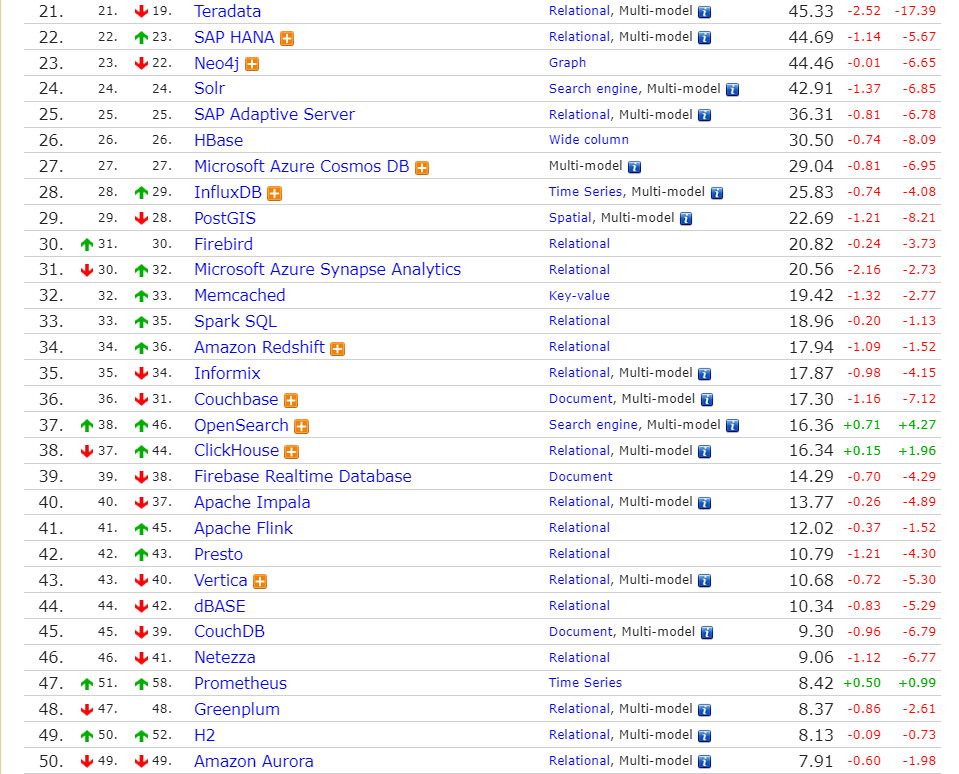Click the info icon in the ClickHouse row
This screenshot has height=774, width=959.
click(x=705, y=451)
